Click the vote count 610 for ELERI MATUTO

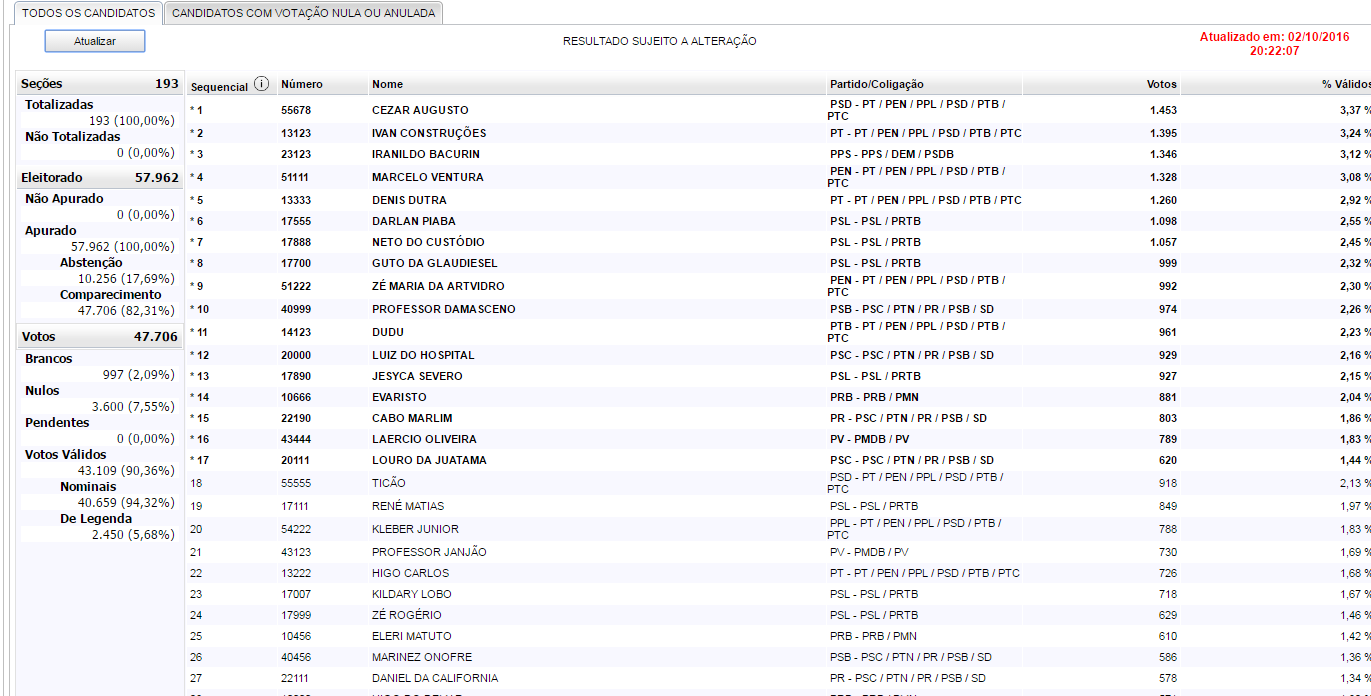point(1166,635)
